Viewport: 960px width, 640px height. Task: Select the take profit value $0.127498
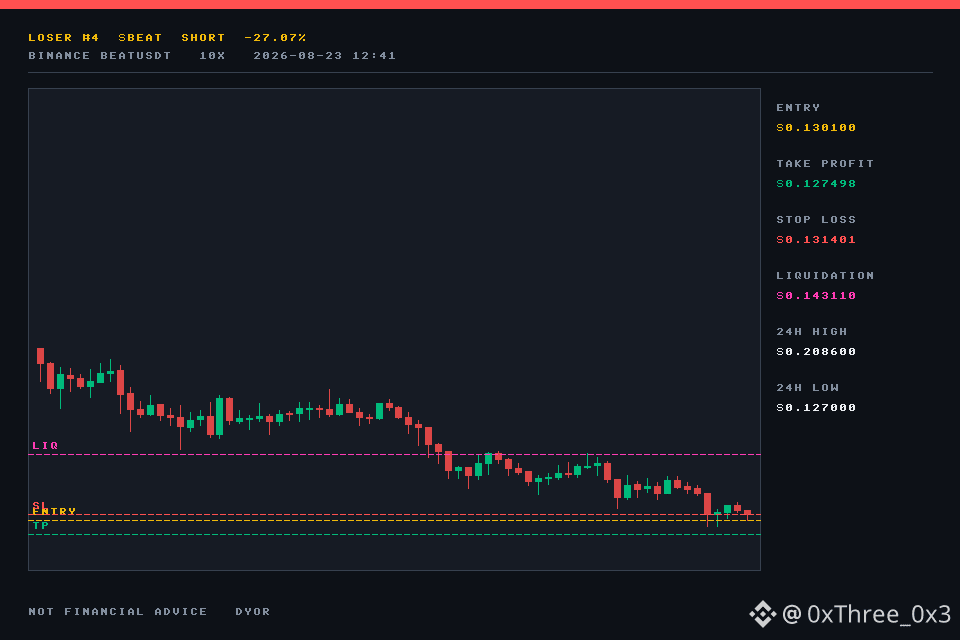click(x=816, y=184)
